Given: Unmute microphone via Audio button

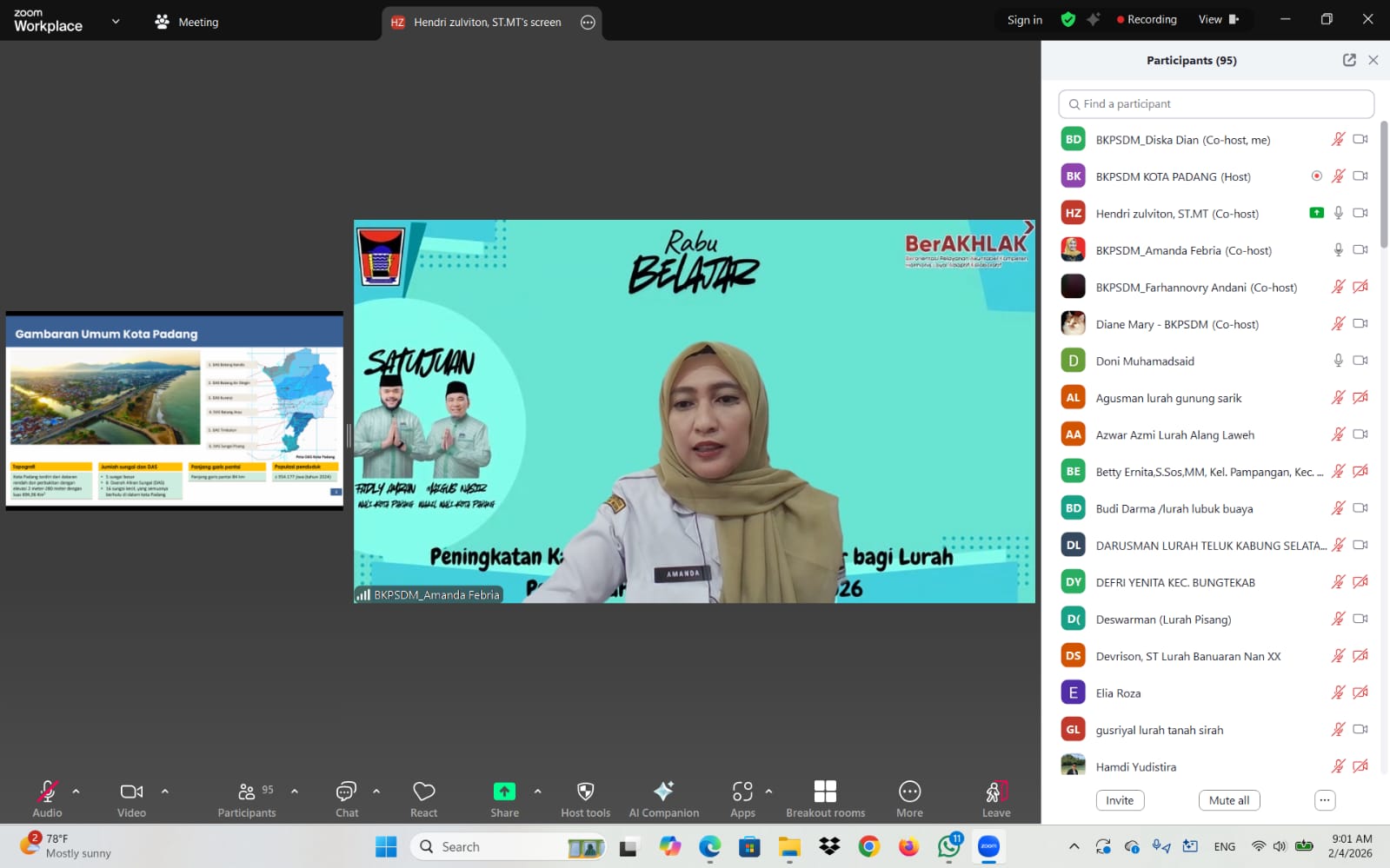Looking at the screenshot, I should tap(47, 798).
